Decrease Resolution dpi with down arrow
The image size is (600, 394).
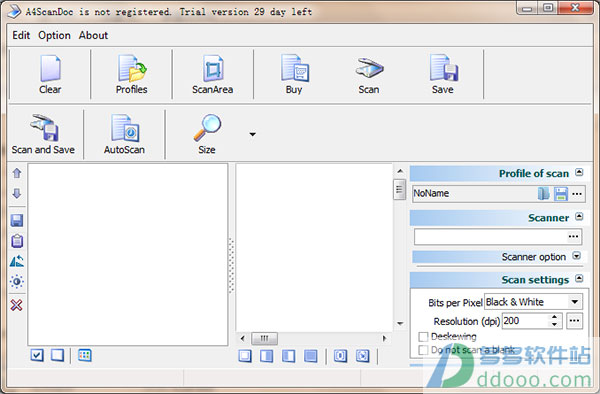(554, 324)
